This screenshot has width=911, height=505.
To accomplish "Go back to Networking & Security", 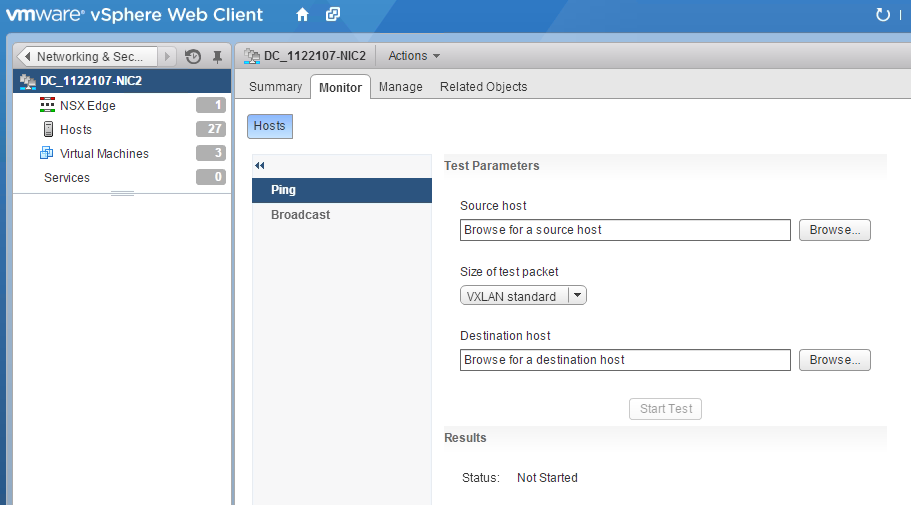I will (86, 56).
